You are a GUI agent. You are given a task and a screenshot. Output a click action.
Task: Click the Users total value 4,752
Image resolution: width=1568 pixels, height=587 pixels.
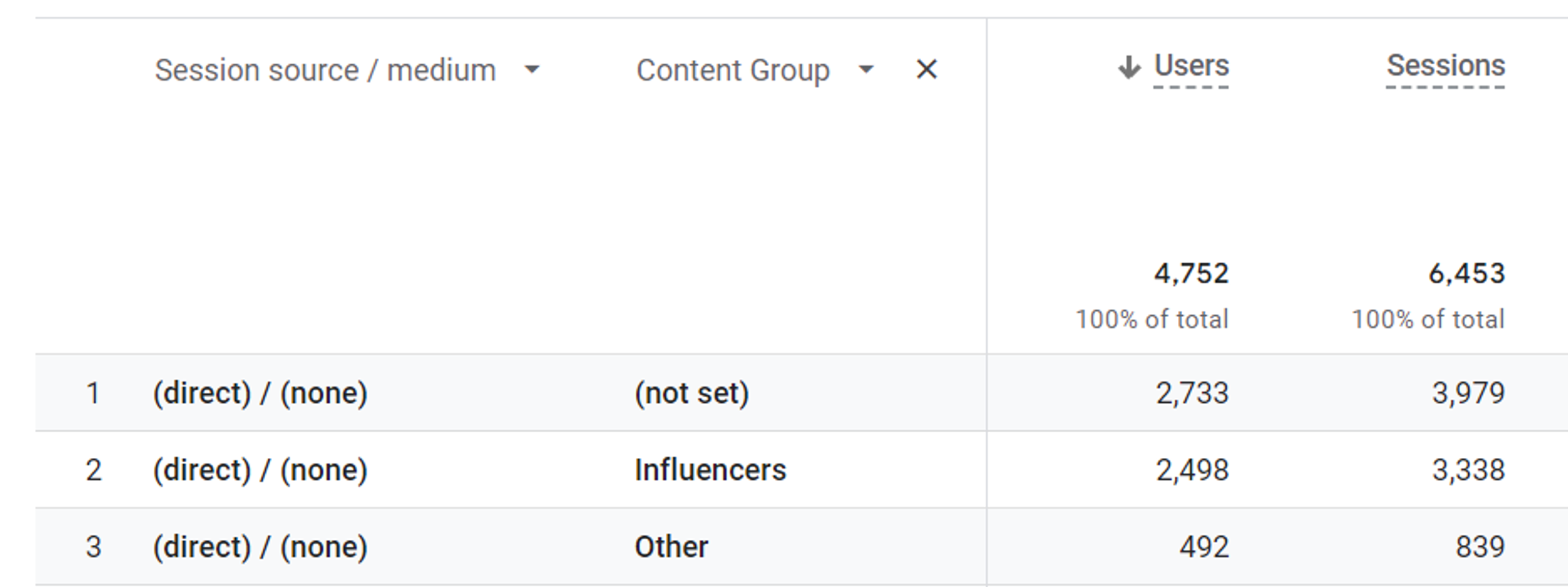coord(1191,274)
